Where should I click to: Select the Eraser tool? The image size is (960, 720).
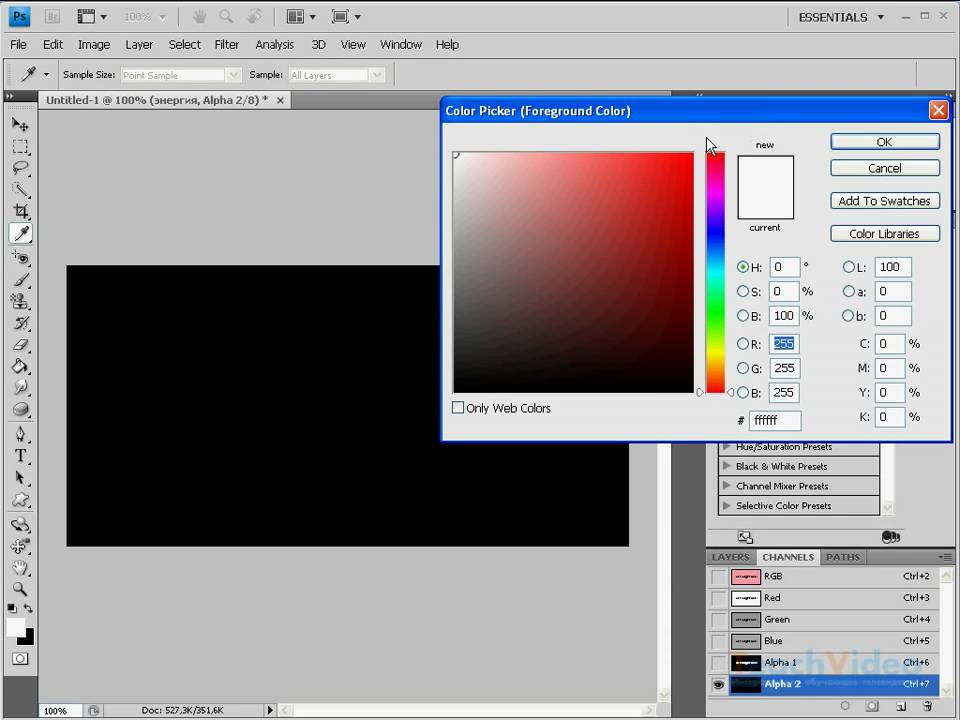pyautogui.click(x=20, y=345)
